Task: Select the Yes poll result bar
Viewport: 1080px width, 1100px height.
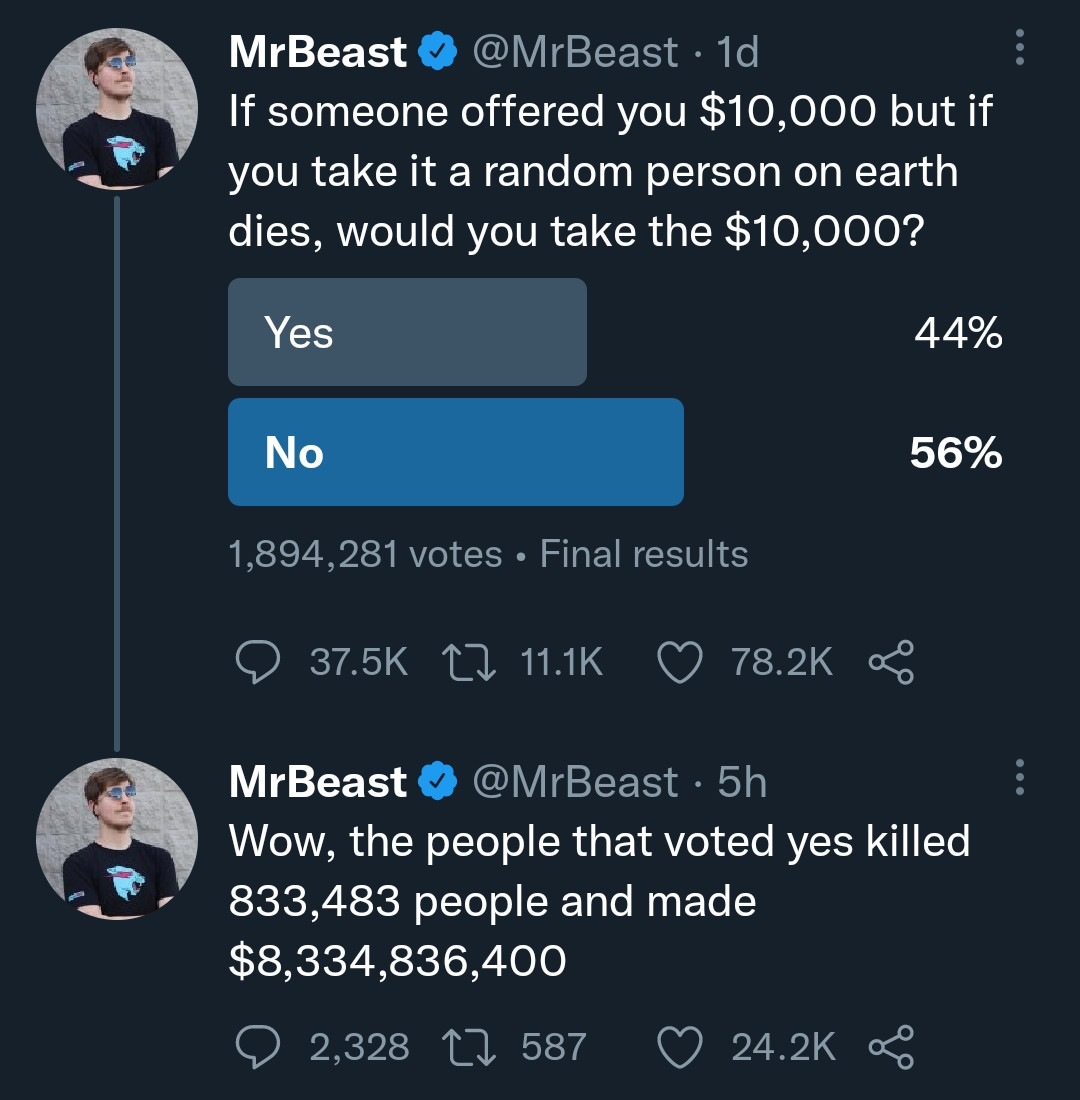Action: (407, 332)
